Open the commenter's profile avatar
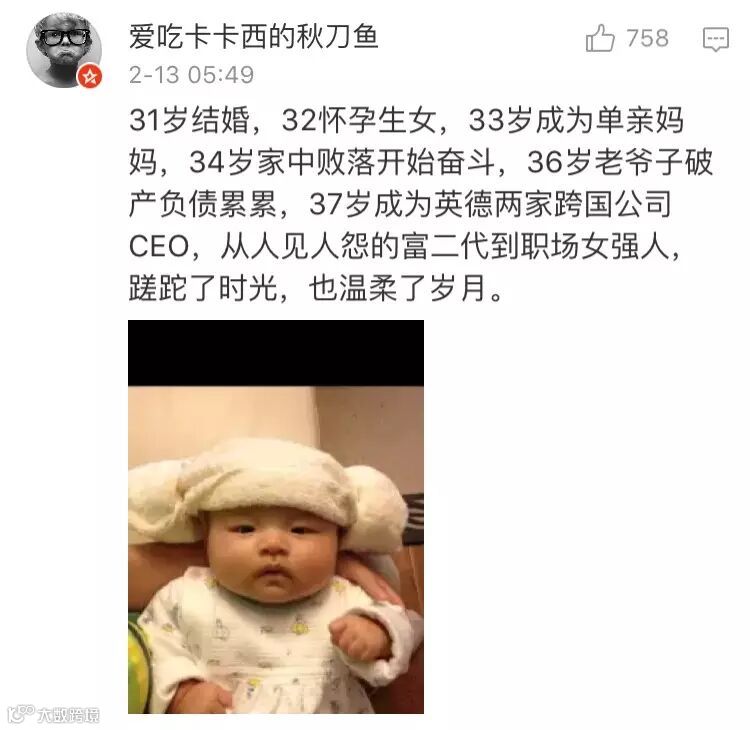750x730 pixels. click(64, 51)
